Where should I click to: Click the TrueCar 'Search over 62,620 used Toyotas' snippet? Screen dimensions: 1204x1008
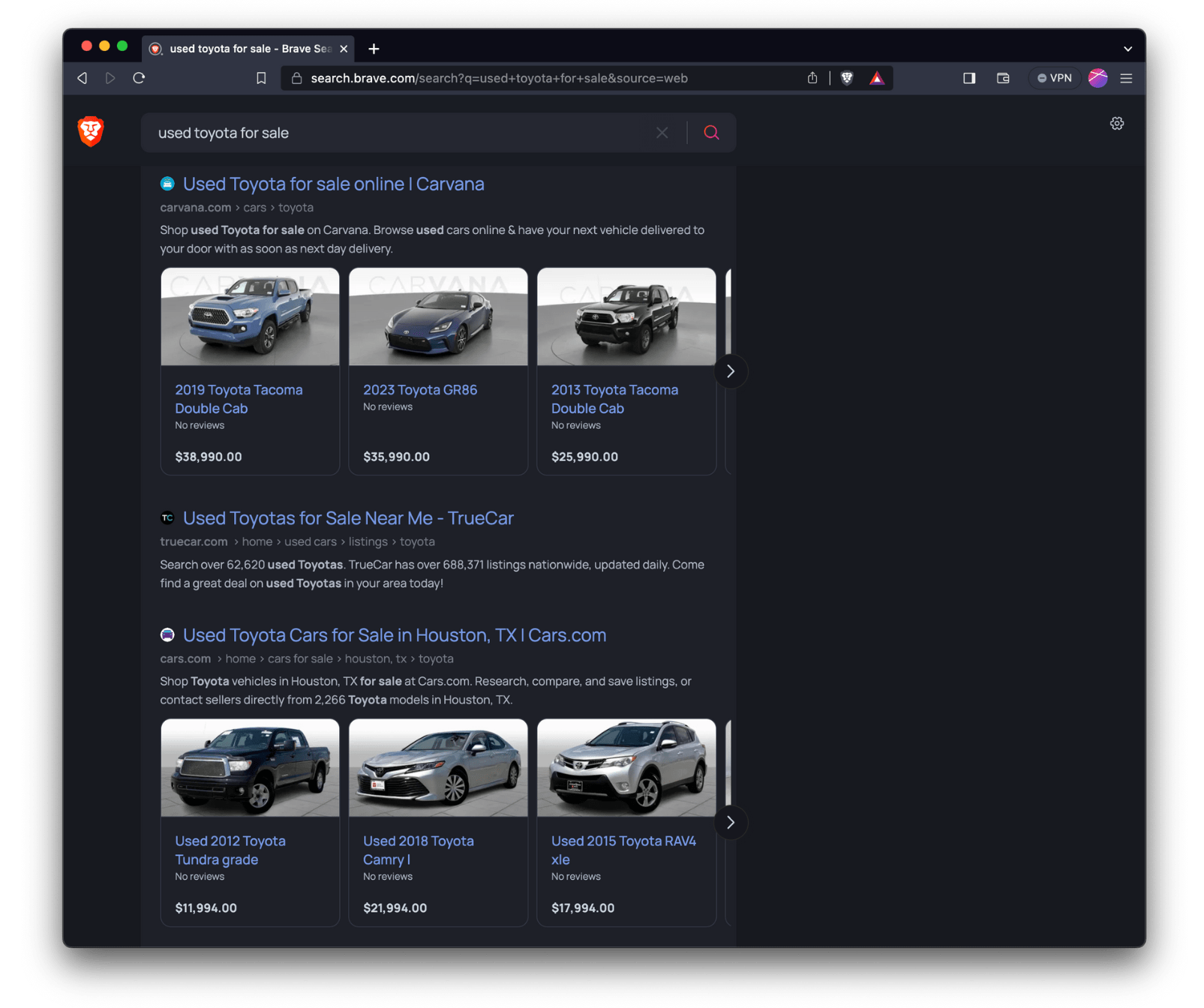click(x=432, y=574)
